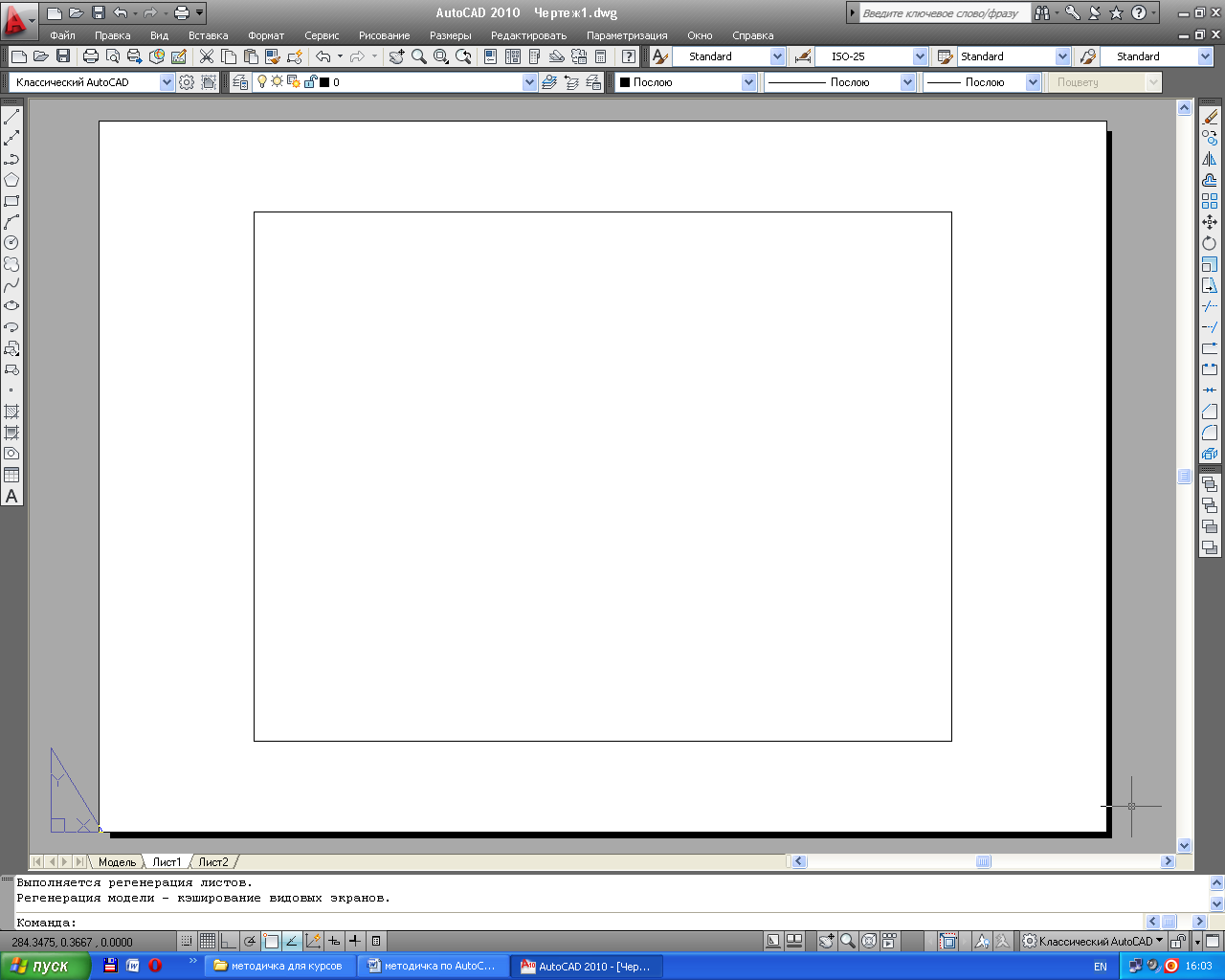The height and width of the screenshot is (980, 1225).
Task: Click the Undo arrow button
Action: (323, 56)
